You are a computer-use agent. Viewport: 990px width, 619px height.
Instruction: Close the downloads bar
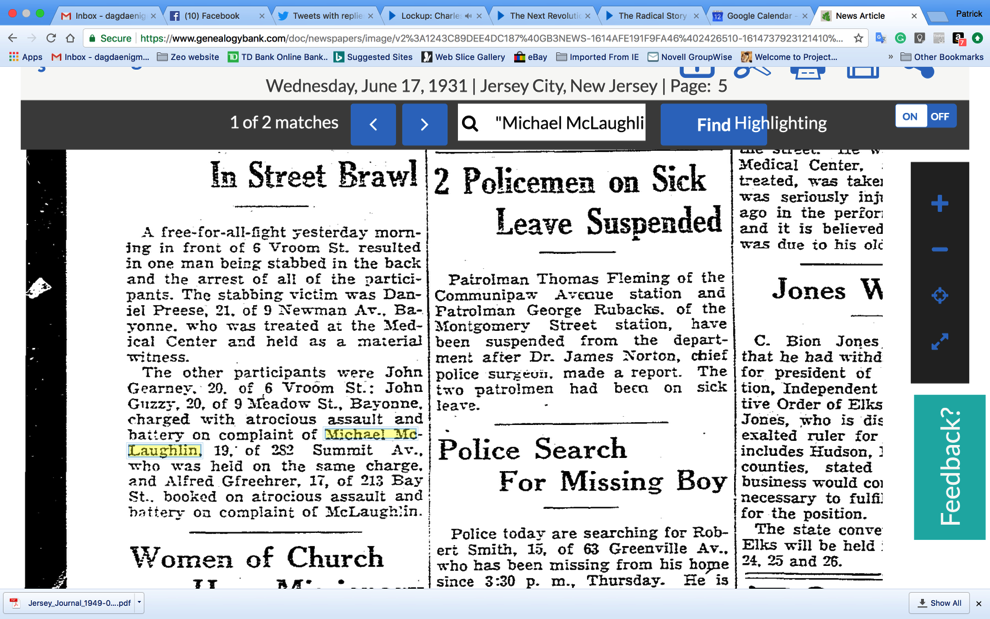[x=979, y=603]
